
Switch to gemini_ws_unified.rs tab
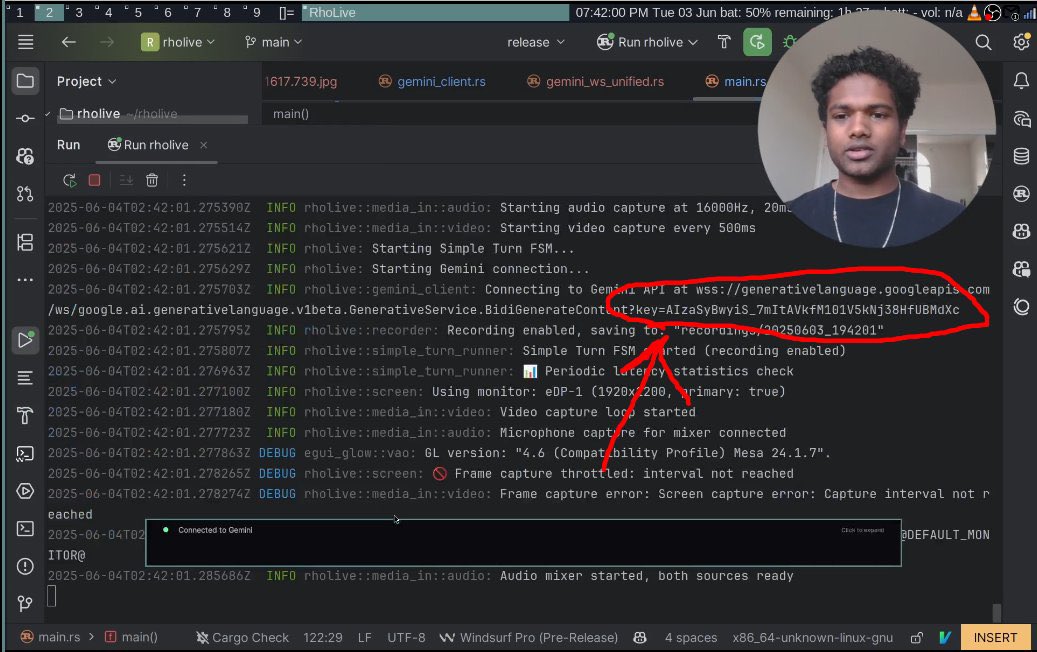point(595,81)
